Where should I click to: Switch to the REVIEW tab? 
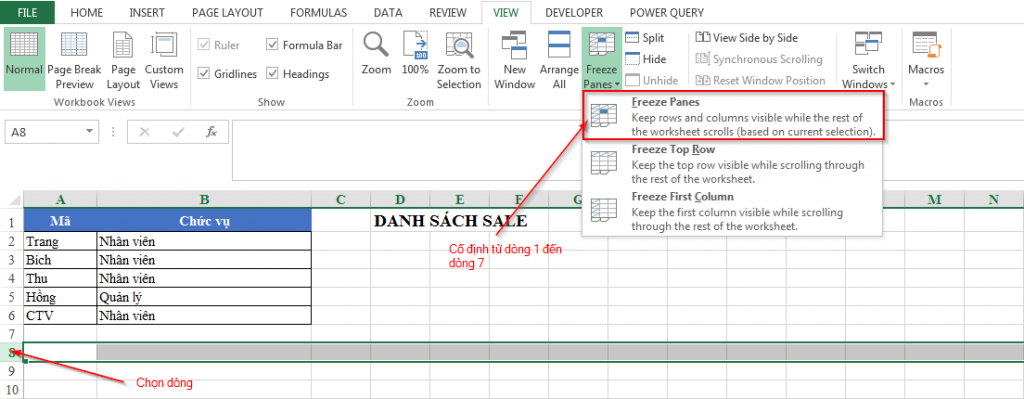pyautogui.click(x=448, y=12)
